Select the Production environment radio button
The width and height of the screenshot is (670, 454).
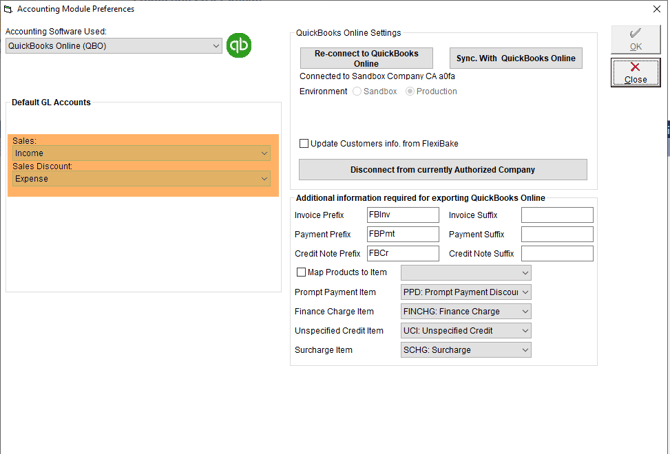[x=410, y=91]
